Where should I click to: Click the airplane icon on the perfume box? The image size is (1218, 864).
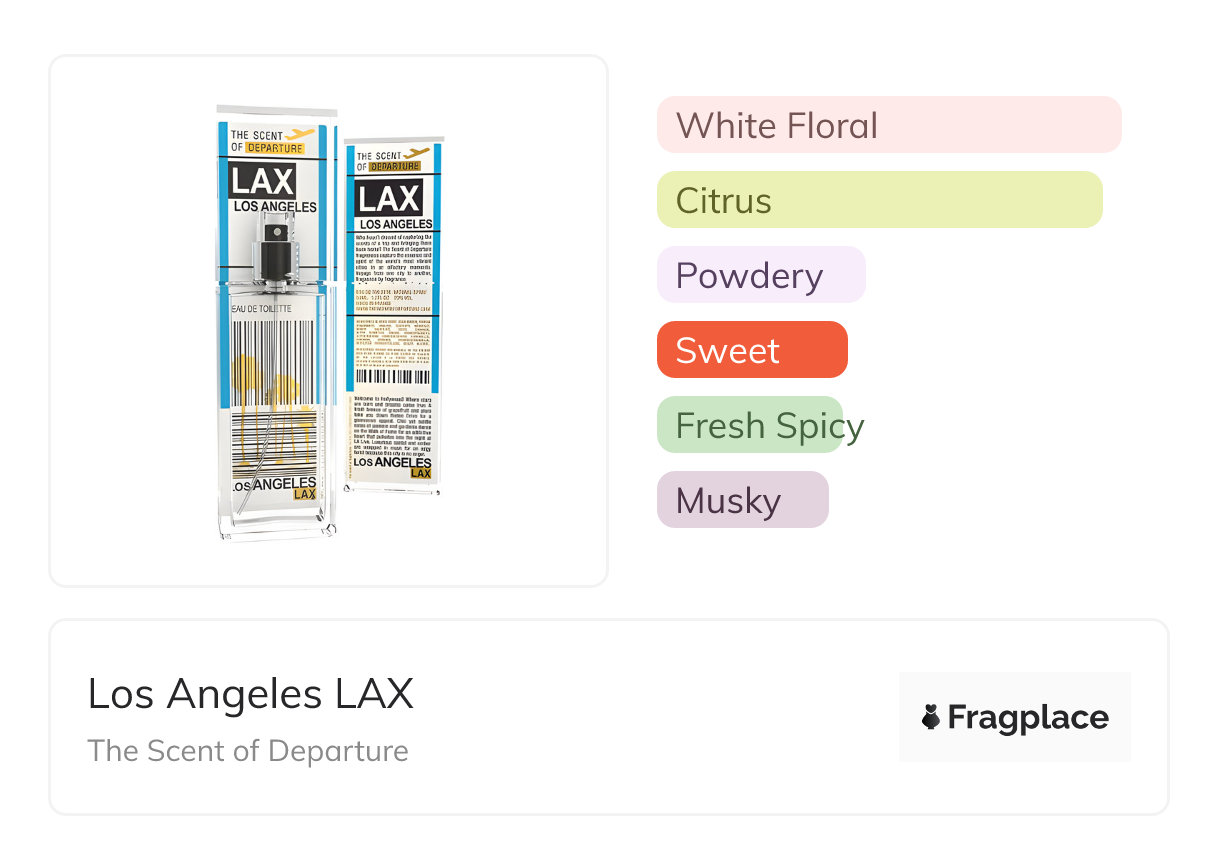tap(420, 154)
